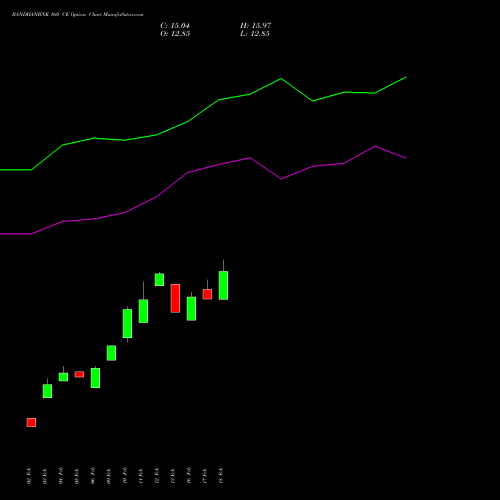Select the 11 Feb date label
This screenshot has width=500, height=500.
[x=141, y=476]
